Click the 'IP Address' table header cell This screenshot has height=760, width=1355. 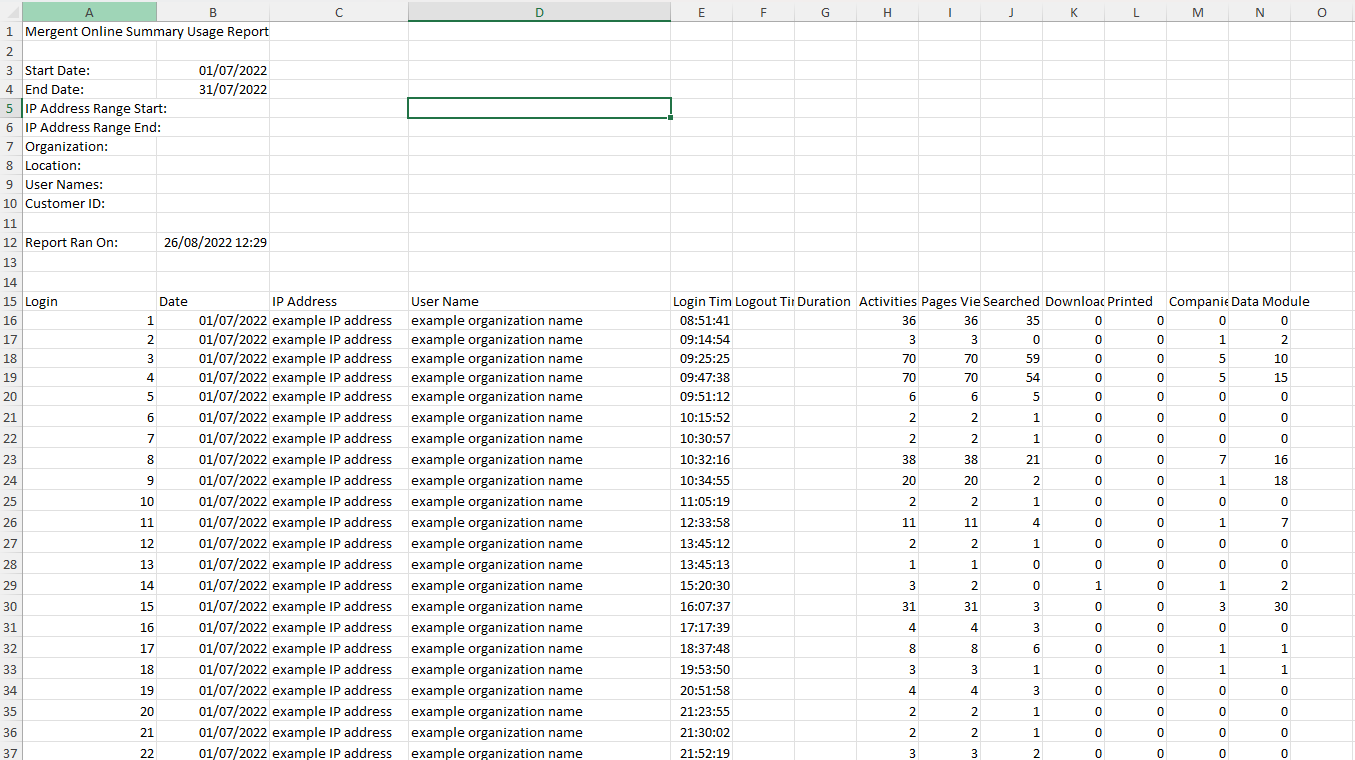339,301
